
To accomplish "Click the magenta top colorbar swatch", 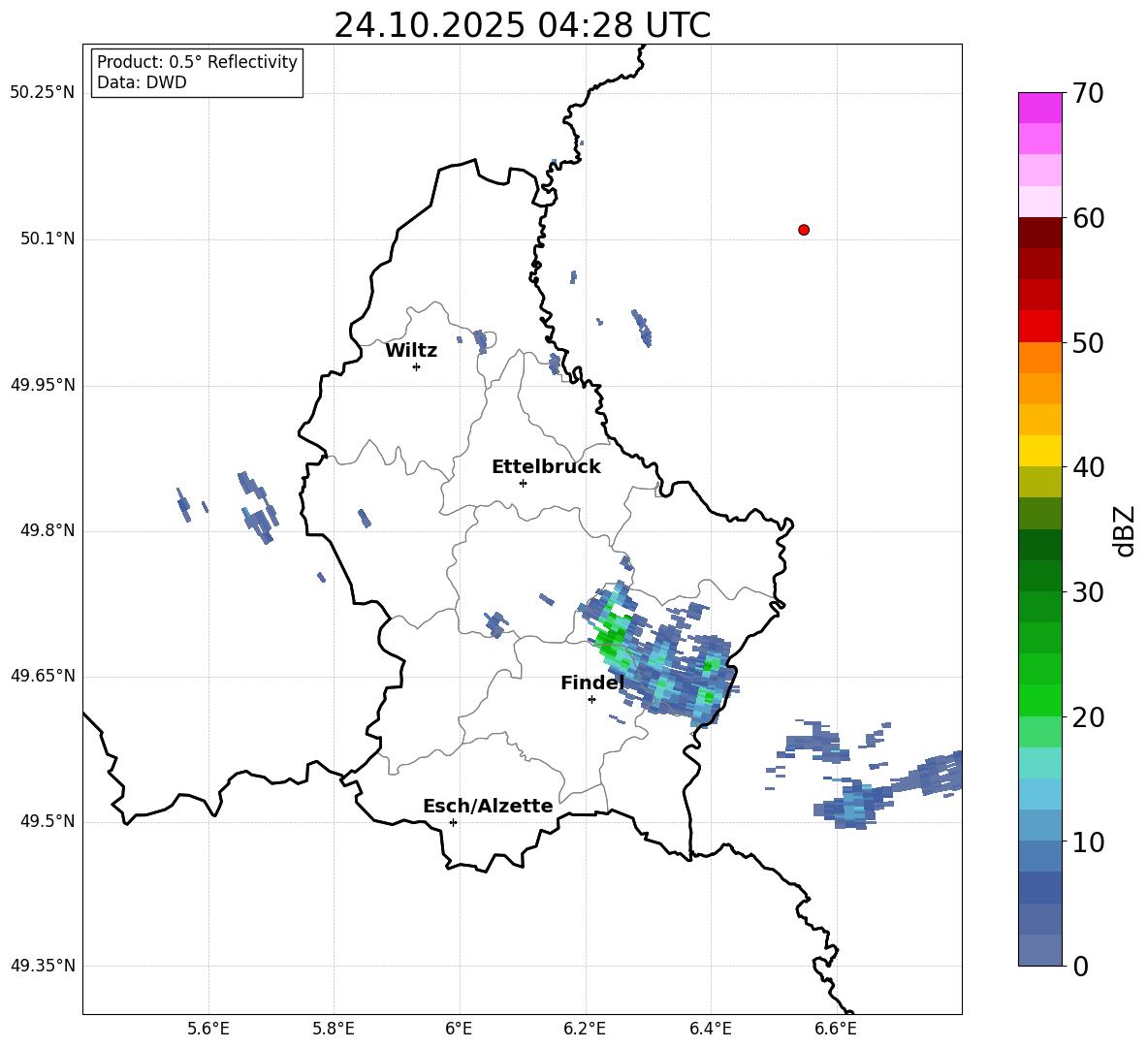I will tap(1039, 108).
